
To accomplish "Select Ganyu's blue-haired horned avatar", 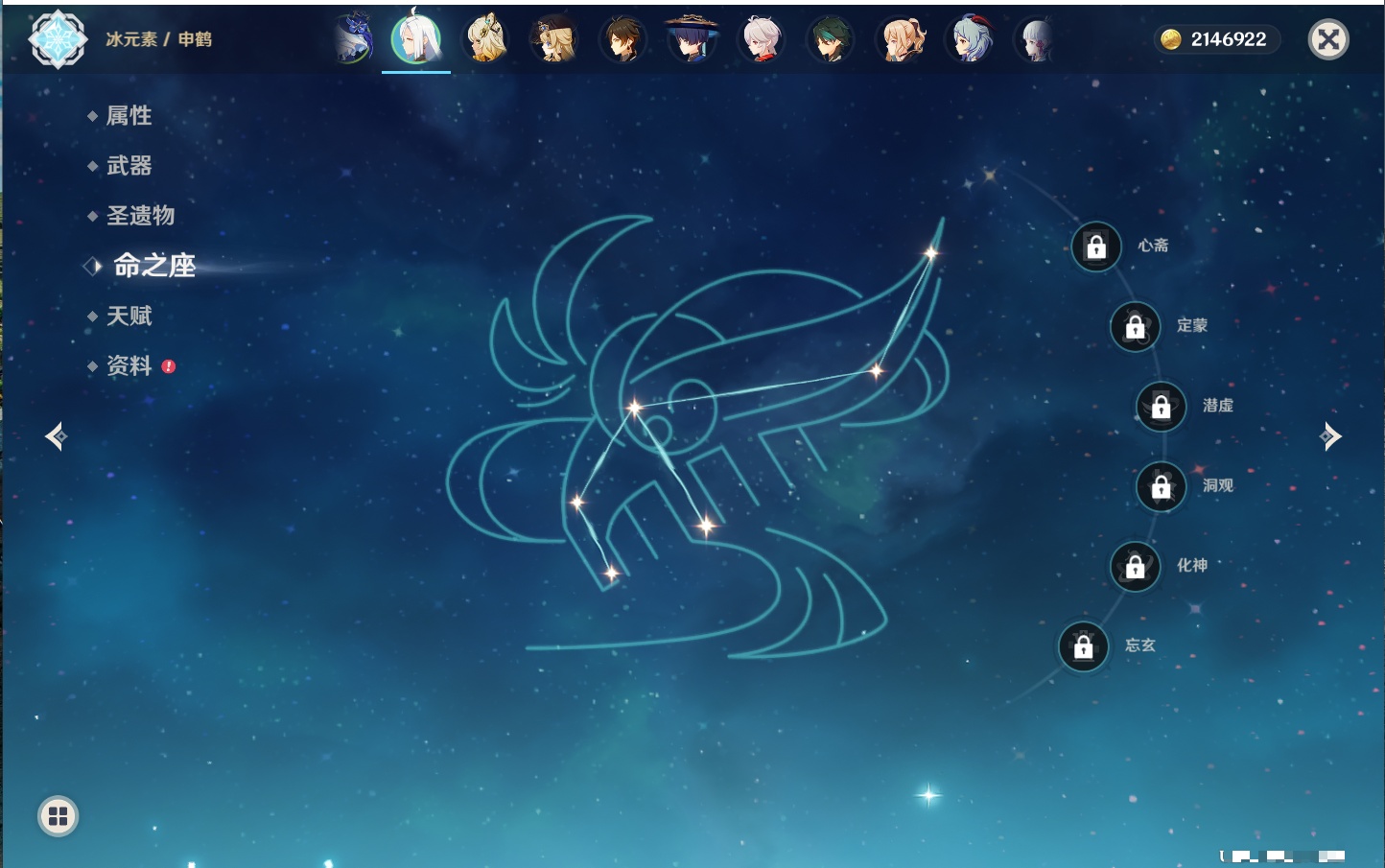I will 970,39.
